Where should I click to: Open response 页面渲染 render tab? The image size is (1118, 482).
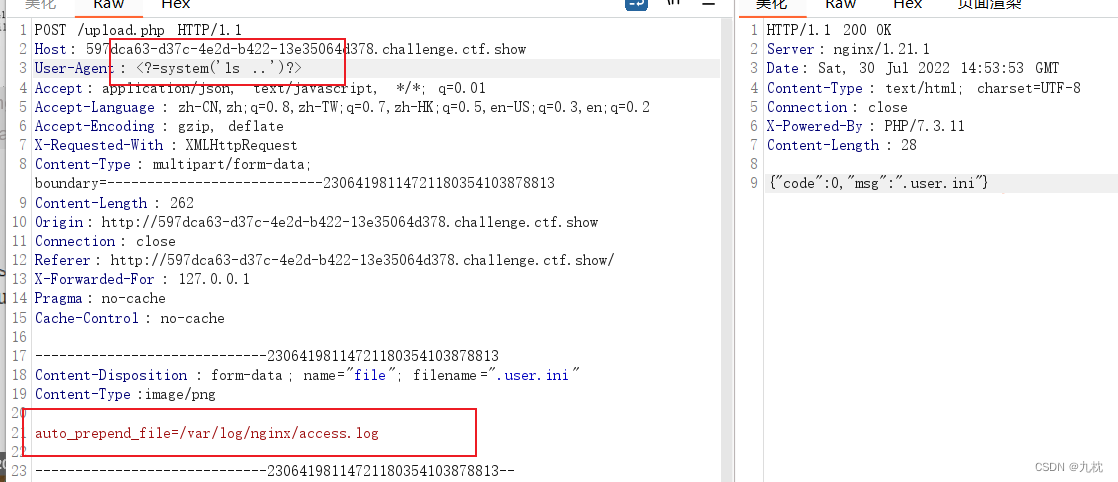989,4
